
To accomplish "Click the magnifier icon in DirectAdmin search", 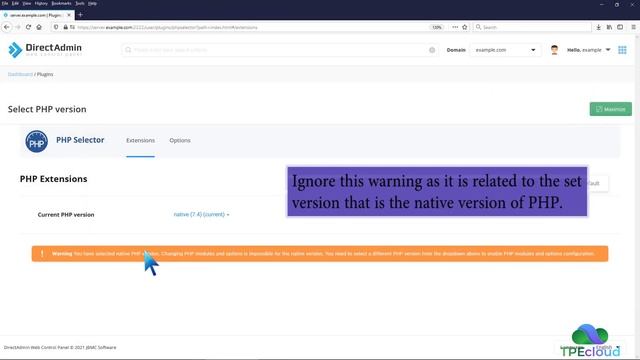I will click(x=128, y=50).
